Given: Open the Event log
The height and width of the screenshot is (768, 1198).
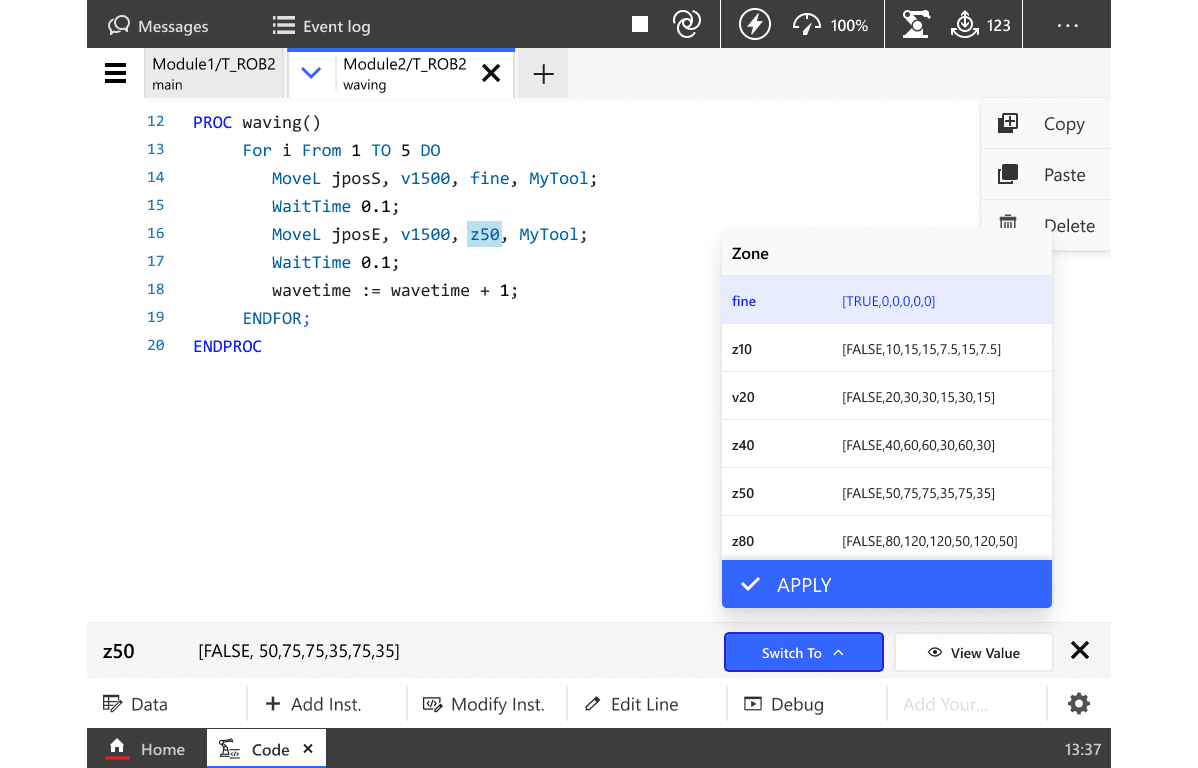Looking at the screenshot, I should pos(321,26).
